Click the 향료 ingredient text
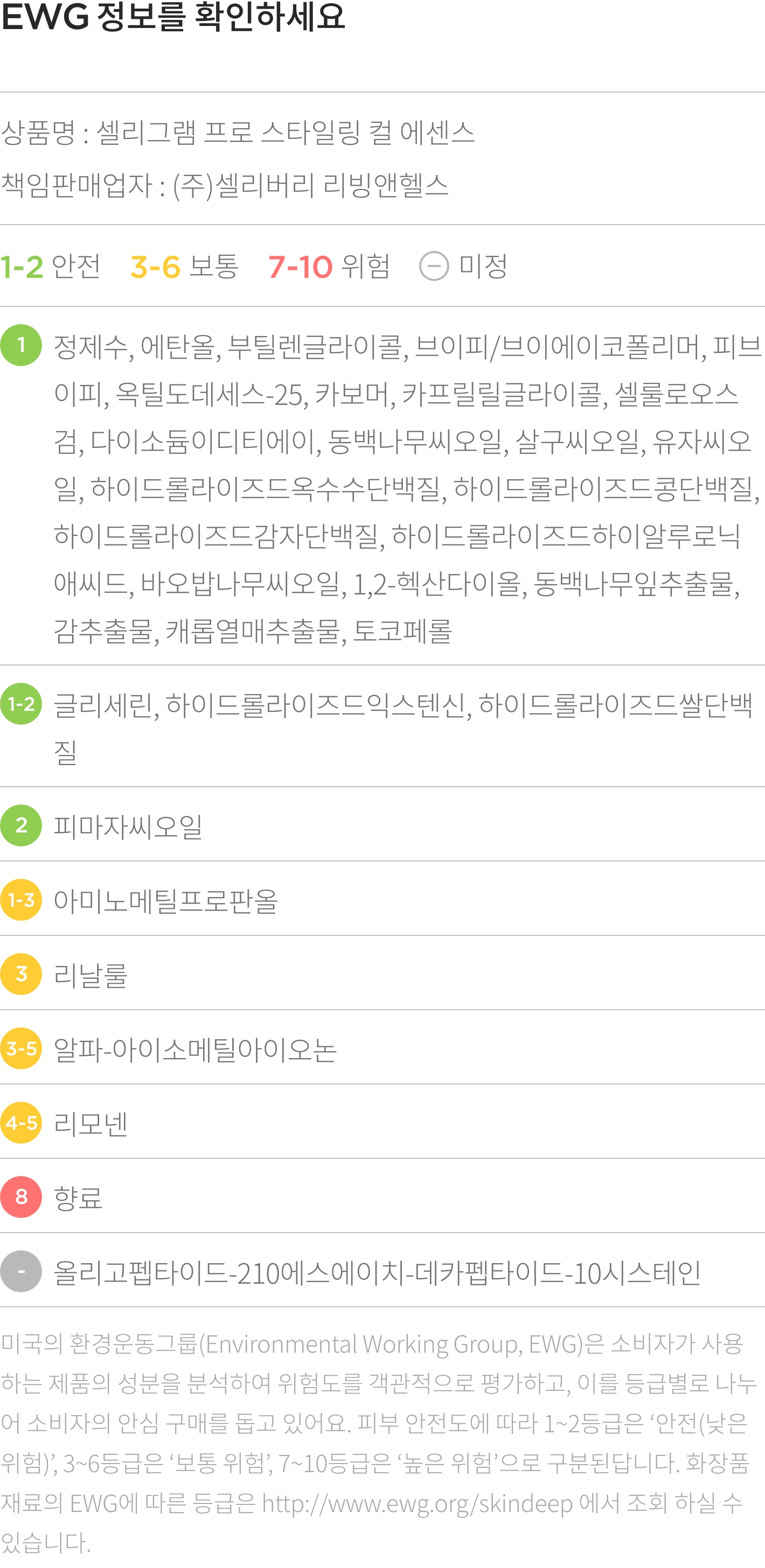The image size is (765, 1568). (78, 1198)
